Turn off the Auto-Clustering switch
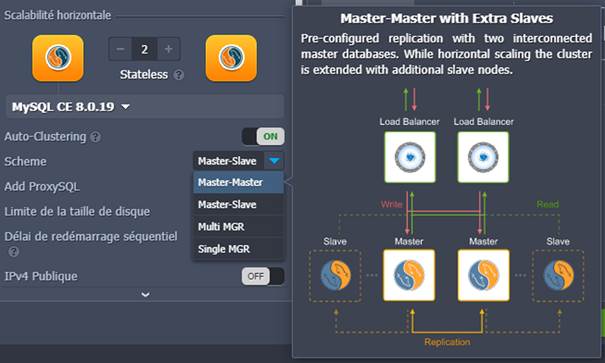Image resolution: width=605 pixels, height=363 pixels. tap(263, 137)
